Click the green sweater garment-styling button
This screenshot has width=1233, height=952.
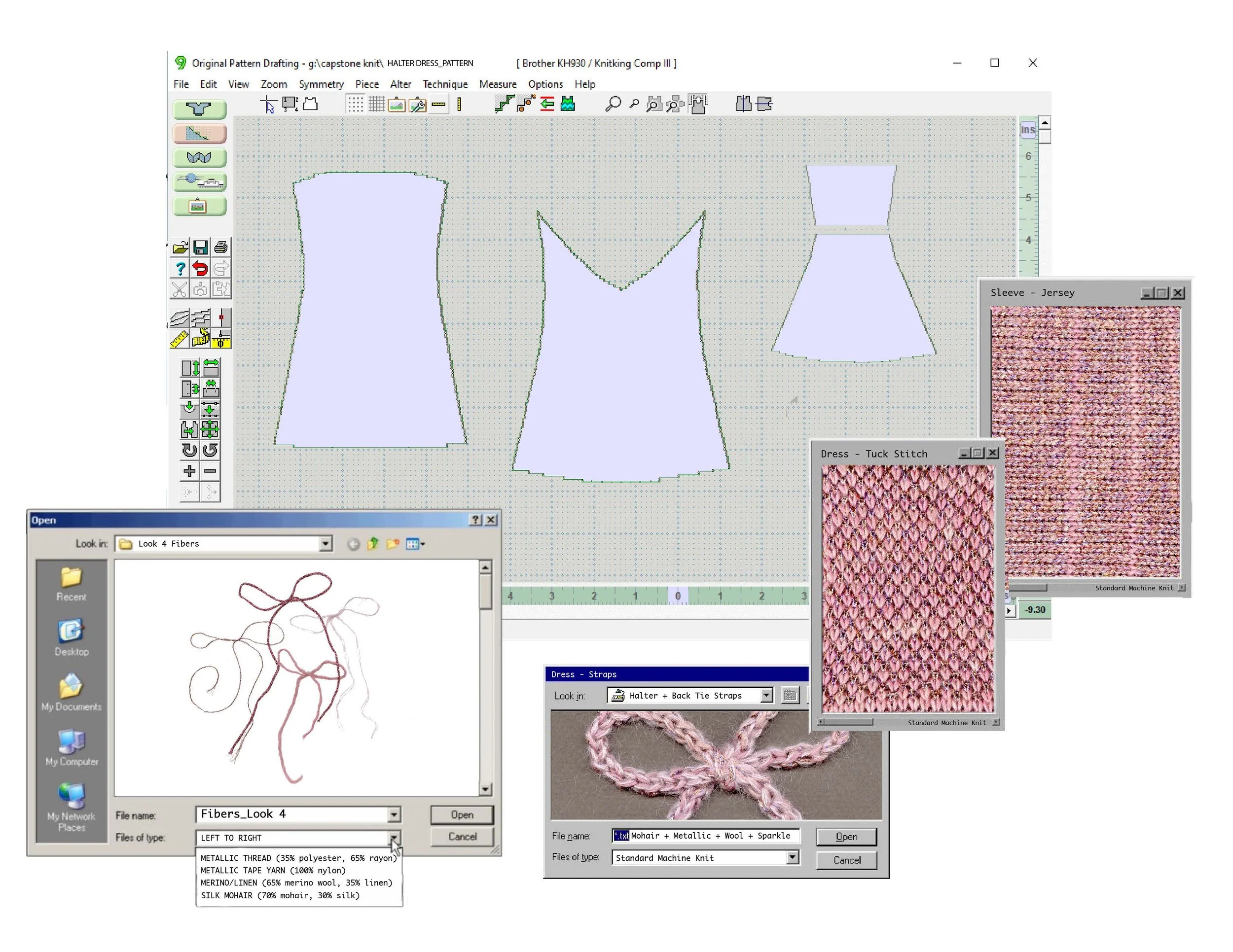coord(199,108)
